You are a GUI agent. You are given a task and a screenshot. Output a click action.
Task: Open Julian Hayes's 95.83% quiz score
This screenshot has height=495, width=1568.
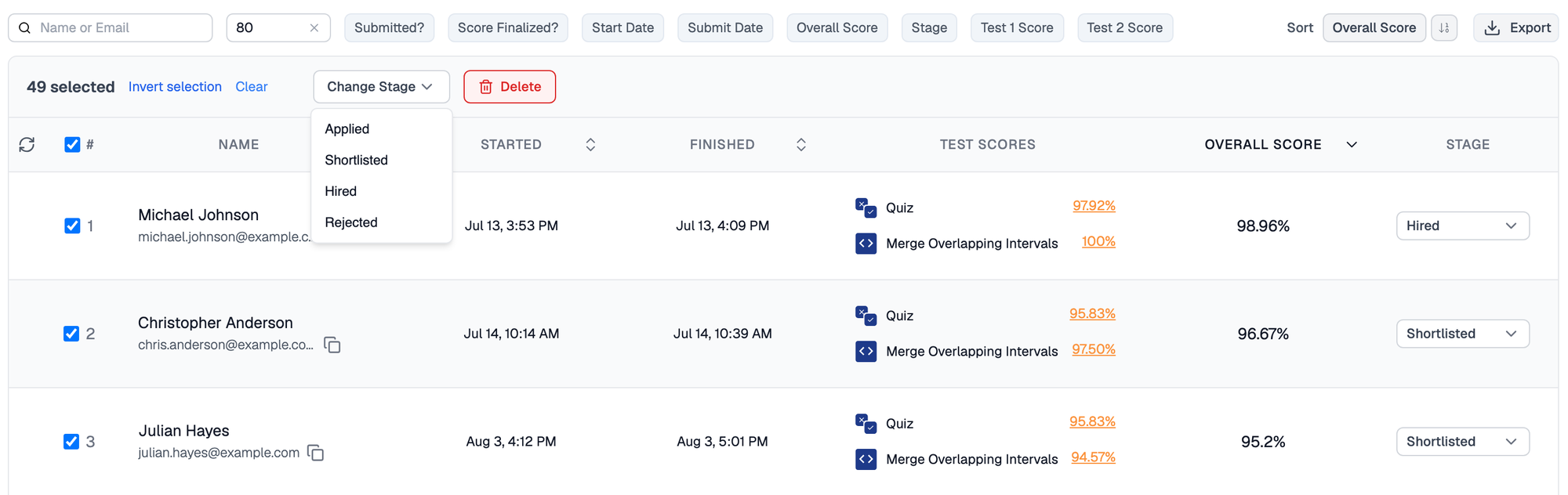1092,422
